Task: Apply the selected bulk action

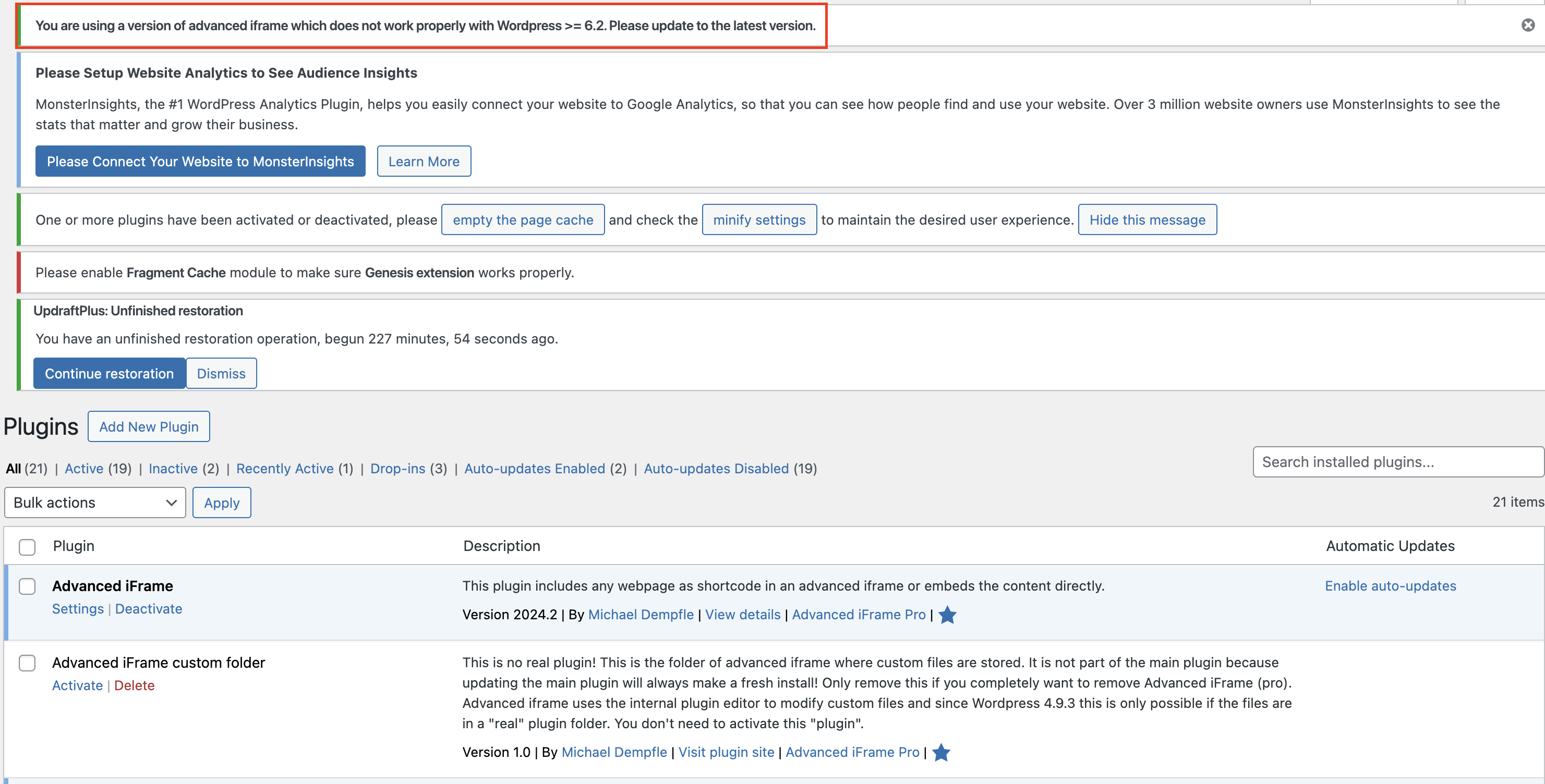Action: click(222, 503)
